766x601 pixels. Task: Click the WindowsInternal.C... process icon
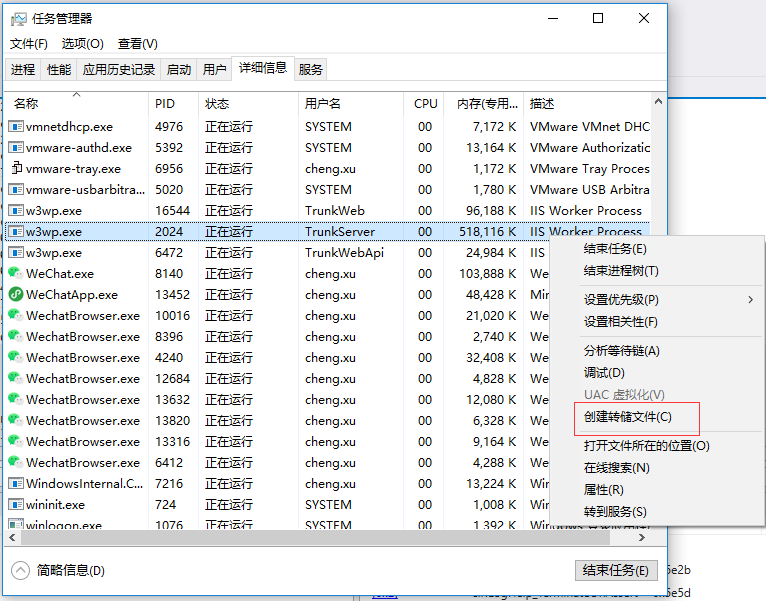16,484
